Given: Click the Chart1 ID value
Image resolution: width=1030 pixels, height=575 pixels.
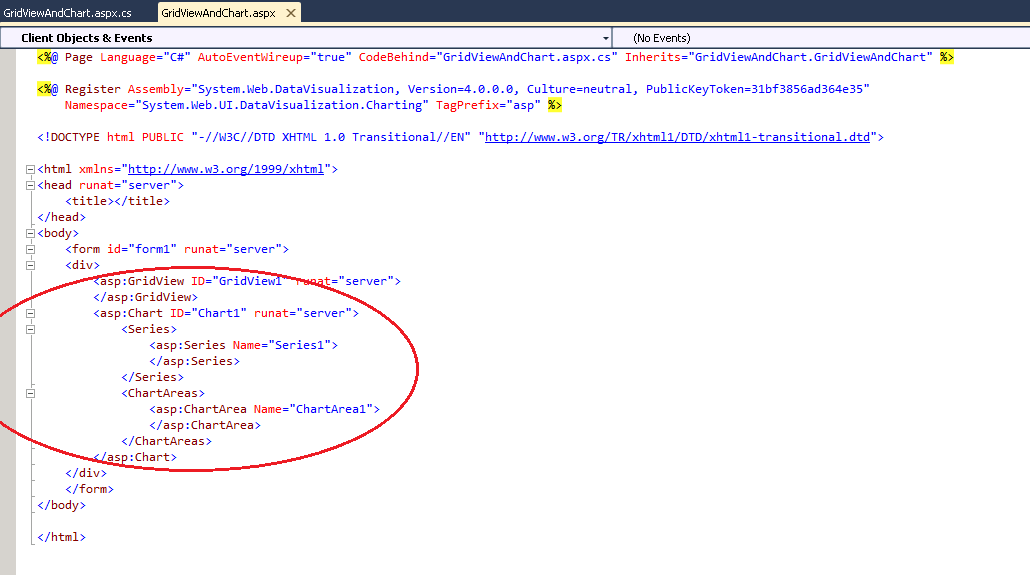Looking at the screenshot, I should pos(219,313).
